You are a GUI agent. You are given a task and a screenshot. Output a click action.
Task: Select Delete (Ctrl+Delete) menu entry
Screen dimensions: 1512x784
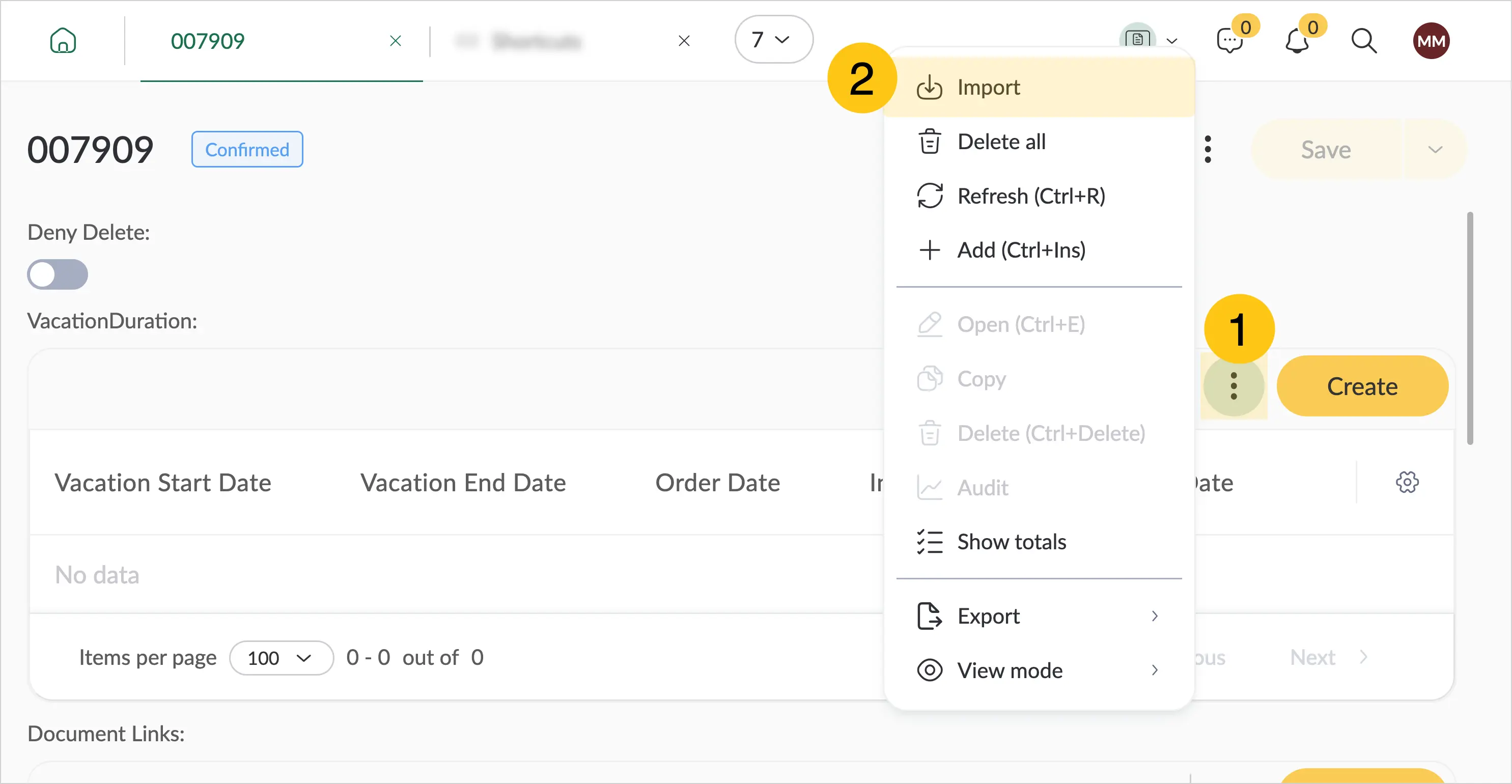pos(1039,433)
